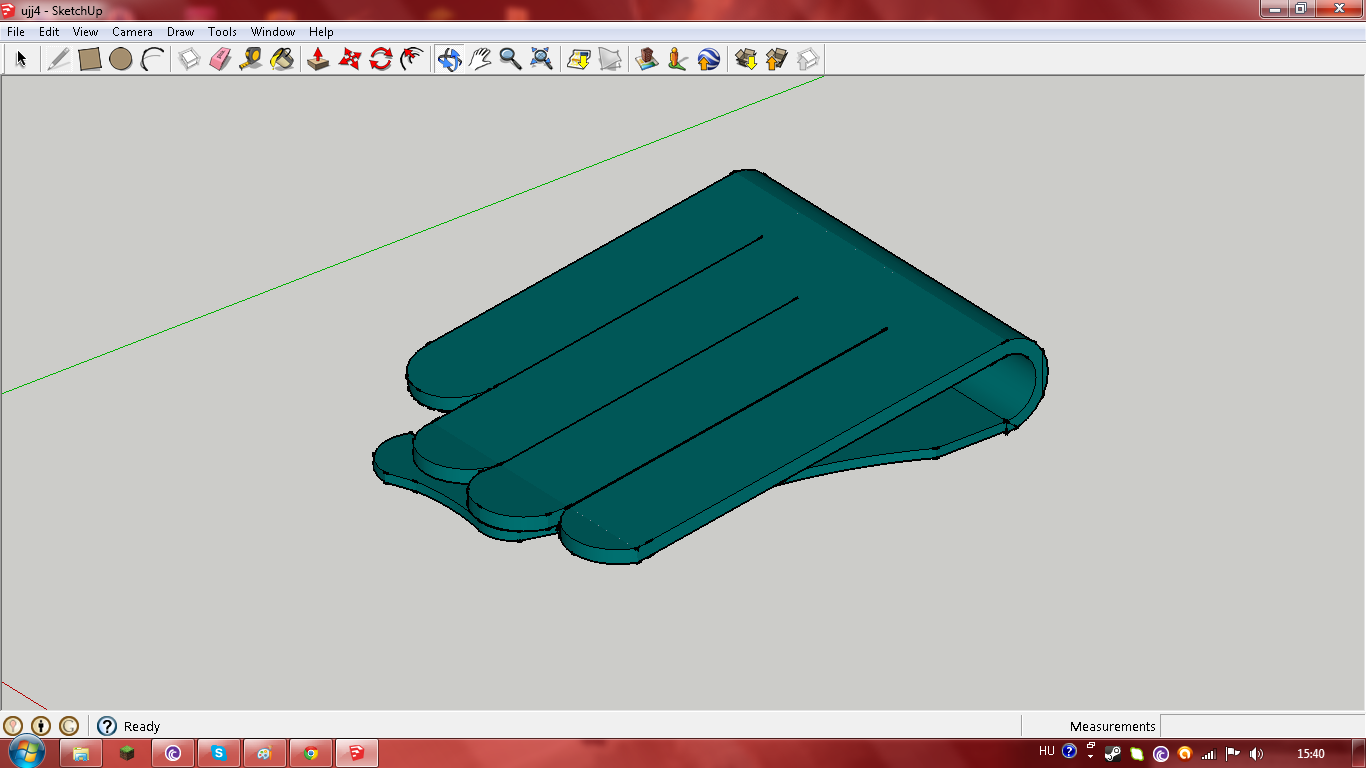This screenshot has width=1366, height=768.
Task: Open the Draw menu
Action: (180, 32)
